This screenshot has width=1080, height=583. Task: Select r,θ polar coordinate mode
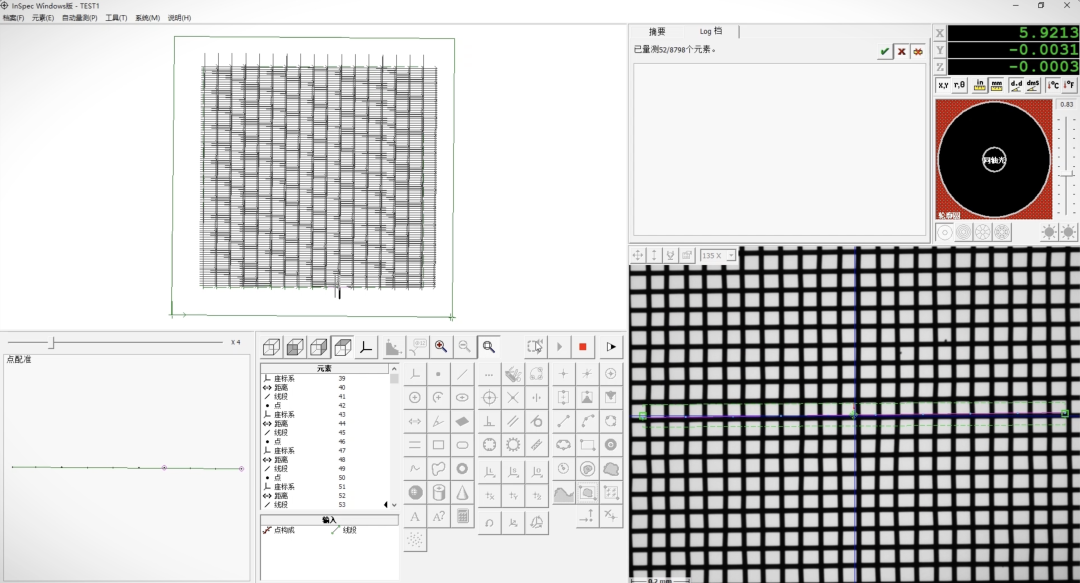click(959, 85)
